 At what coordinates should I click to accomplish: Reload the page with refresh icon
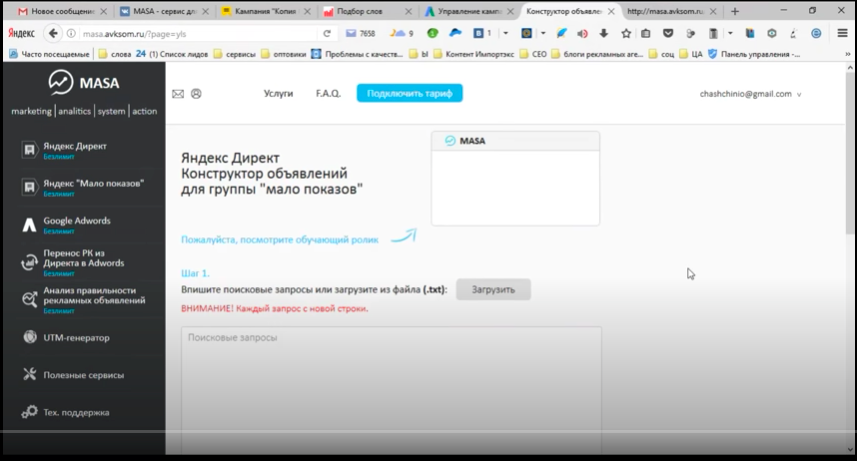click(x=327, y=33)
